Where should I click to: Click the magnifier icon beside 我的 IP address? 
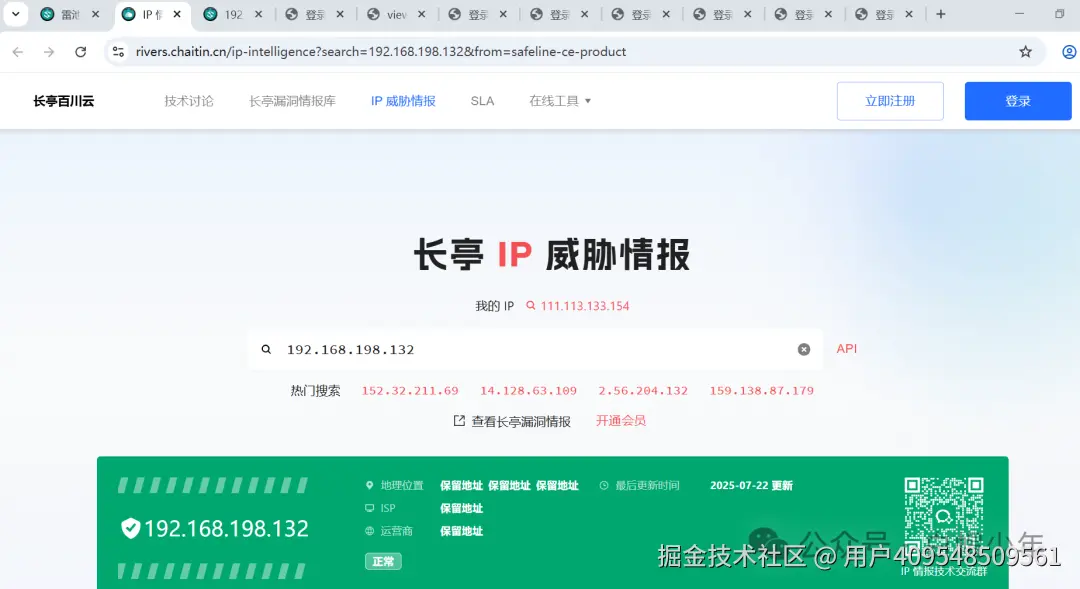click(x=530, y=306)
